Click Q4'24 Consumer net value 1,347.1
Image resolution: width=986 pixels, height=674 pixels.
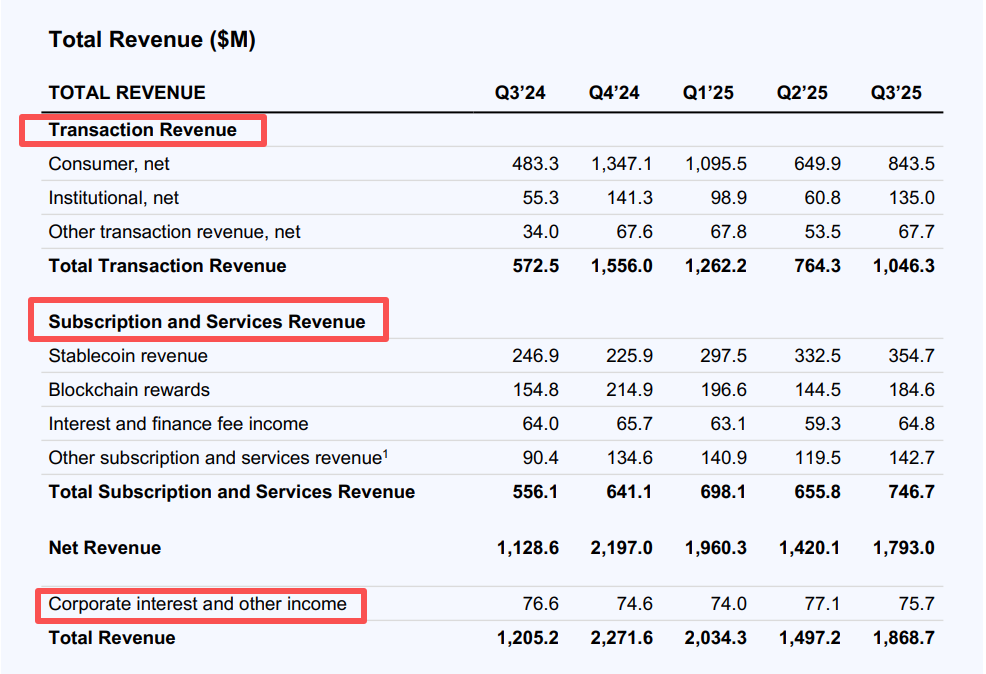[x=621, y=164]
